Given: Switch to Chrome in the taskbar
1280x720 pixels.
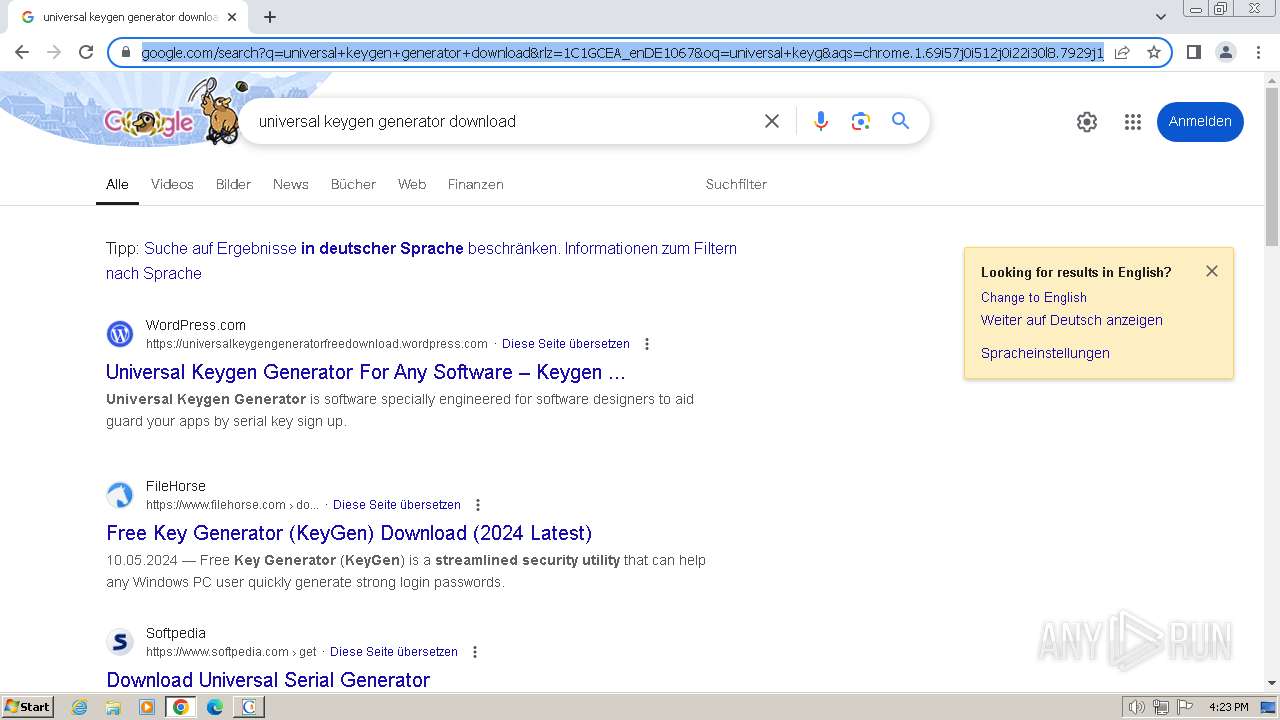Looking at the screenshot, I should pos(181,707).
